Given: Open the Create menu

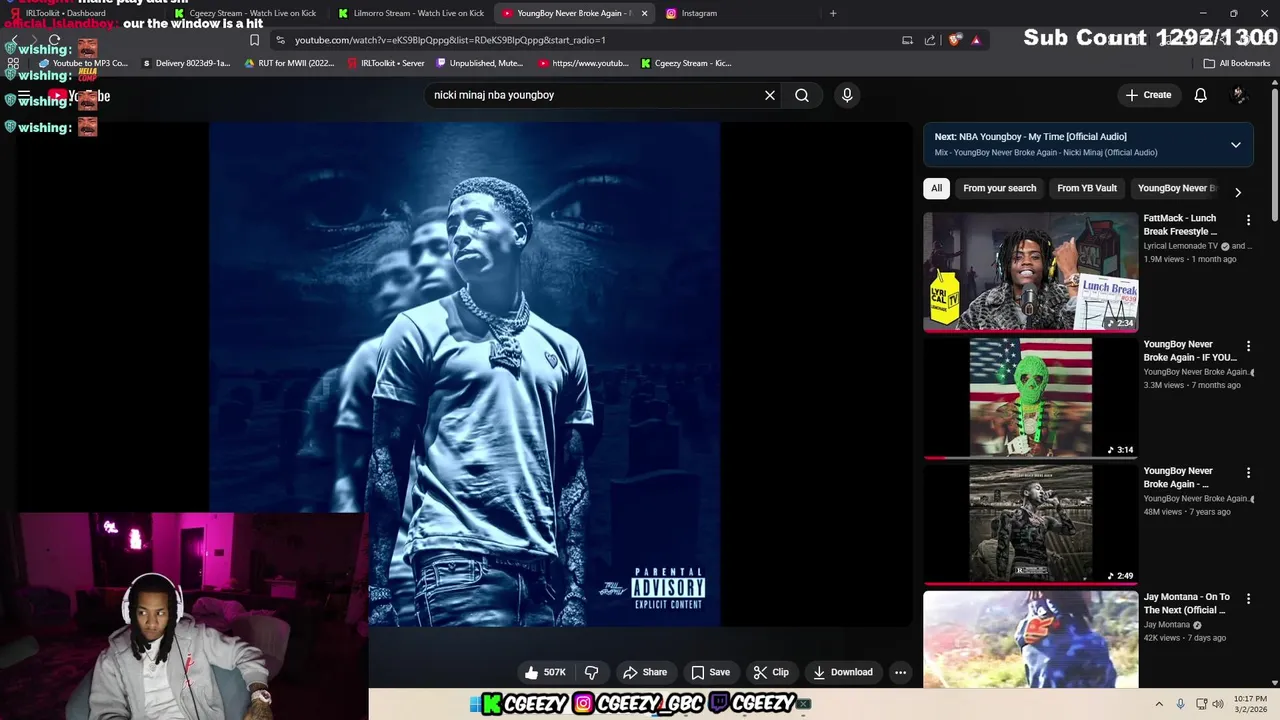Looking at the screenshot, I should [1148, 95].
